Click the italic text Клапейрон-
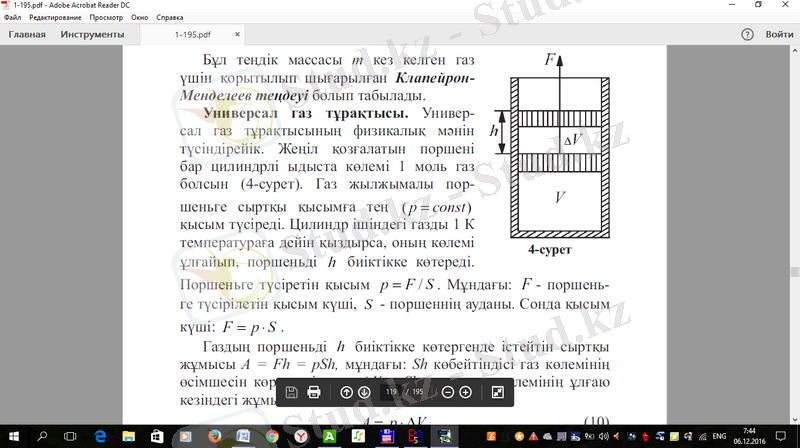The height and width of the screenshot is (448, 800). pyautogui.click(x=435, y=78)
